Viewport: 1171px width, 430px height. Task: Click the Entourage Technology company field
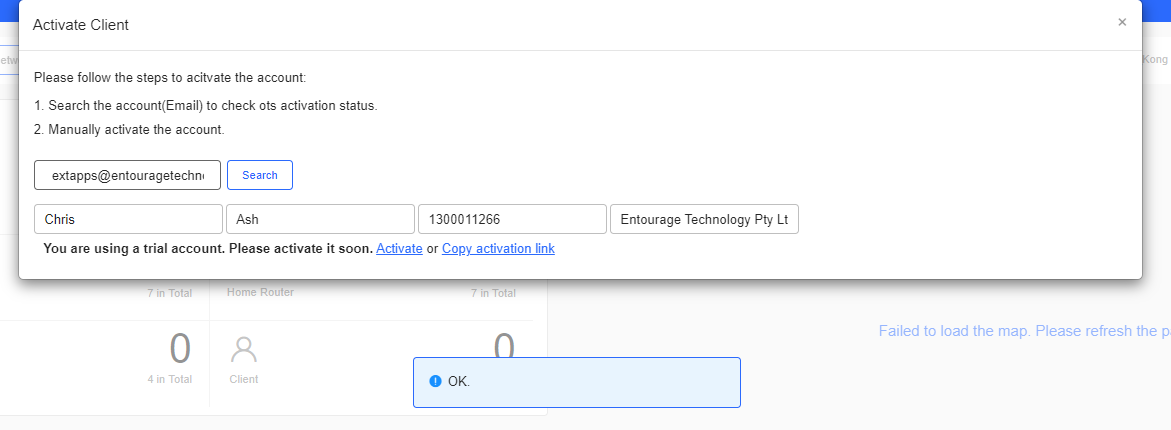[x=704, y=219]
